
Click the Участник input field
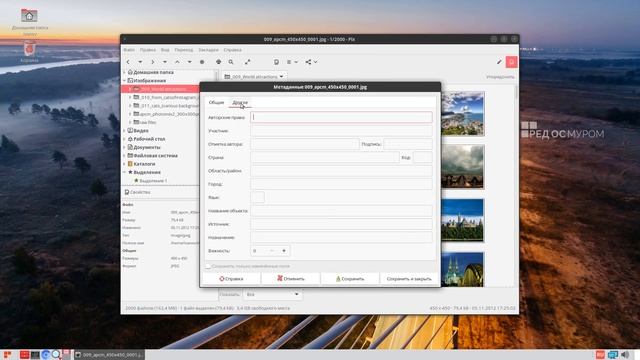click(341, 131)
